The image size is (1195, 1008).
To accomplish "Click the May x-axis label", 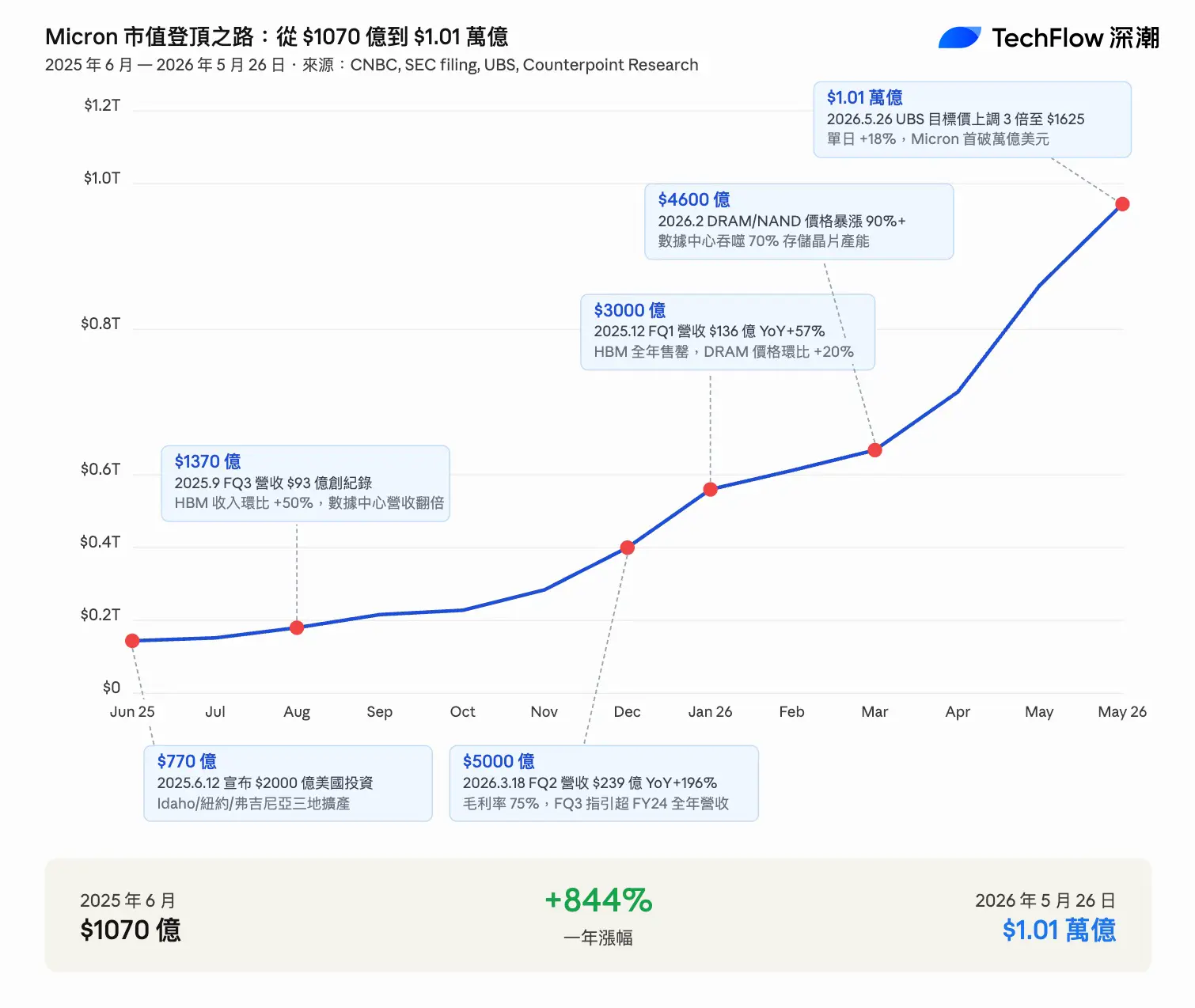I will point(1039,712).
